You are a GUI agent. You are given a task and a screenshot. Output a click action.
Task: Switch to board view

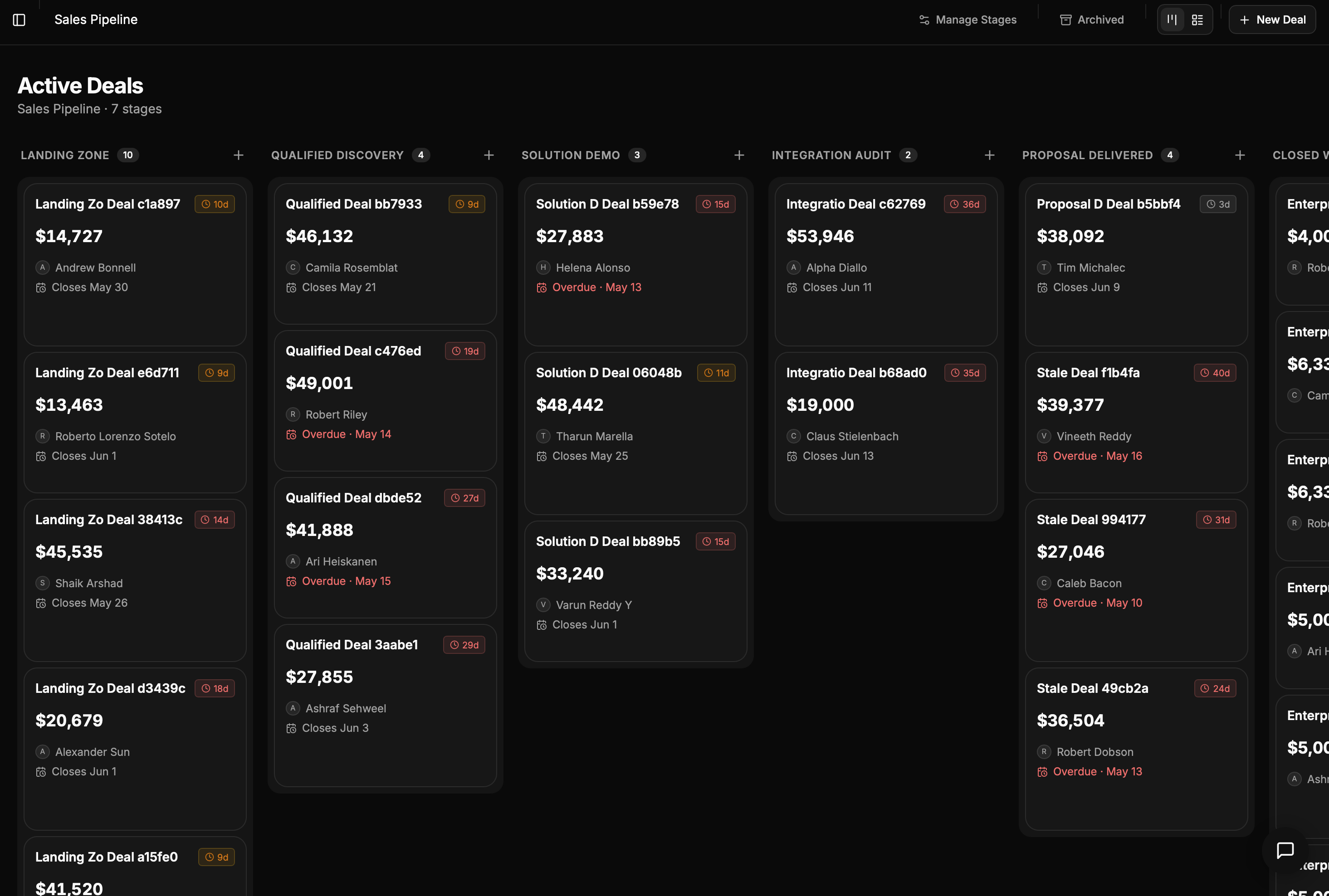(1172, 20)
